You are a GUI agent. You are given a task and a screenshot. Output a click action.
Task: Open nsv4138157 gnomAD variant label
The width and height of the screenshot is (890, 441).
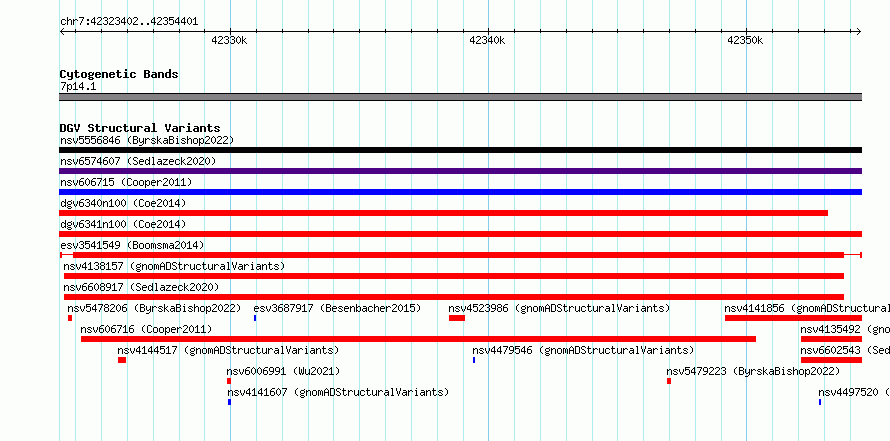(174, 266)
